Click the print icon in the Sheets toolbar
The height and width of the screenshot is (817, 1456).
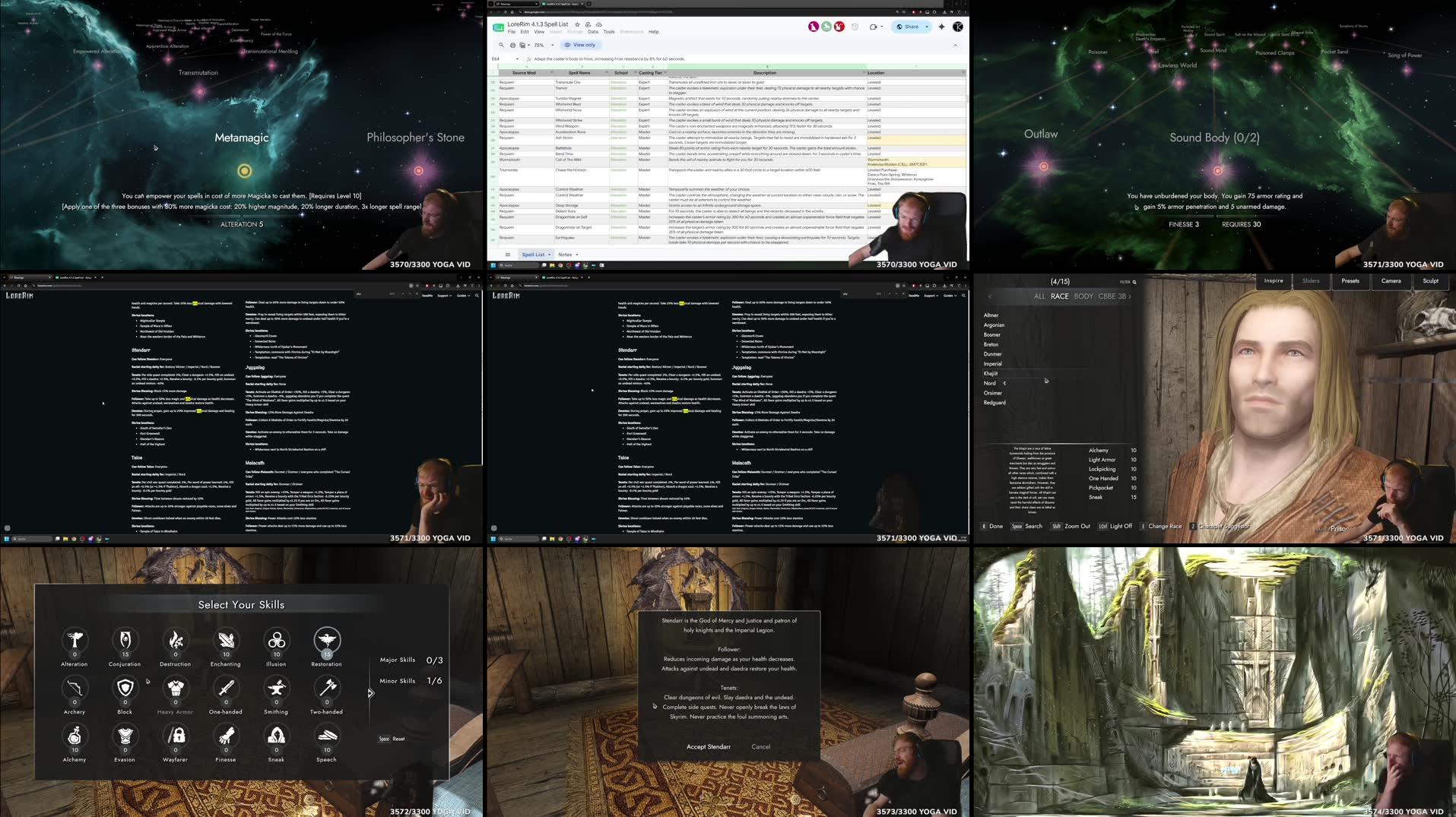tap(512, 45)
